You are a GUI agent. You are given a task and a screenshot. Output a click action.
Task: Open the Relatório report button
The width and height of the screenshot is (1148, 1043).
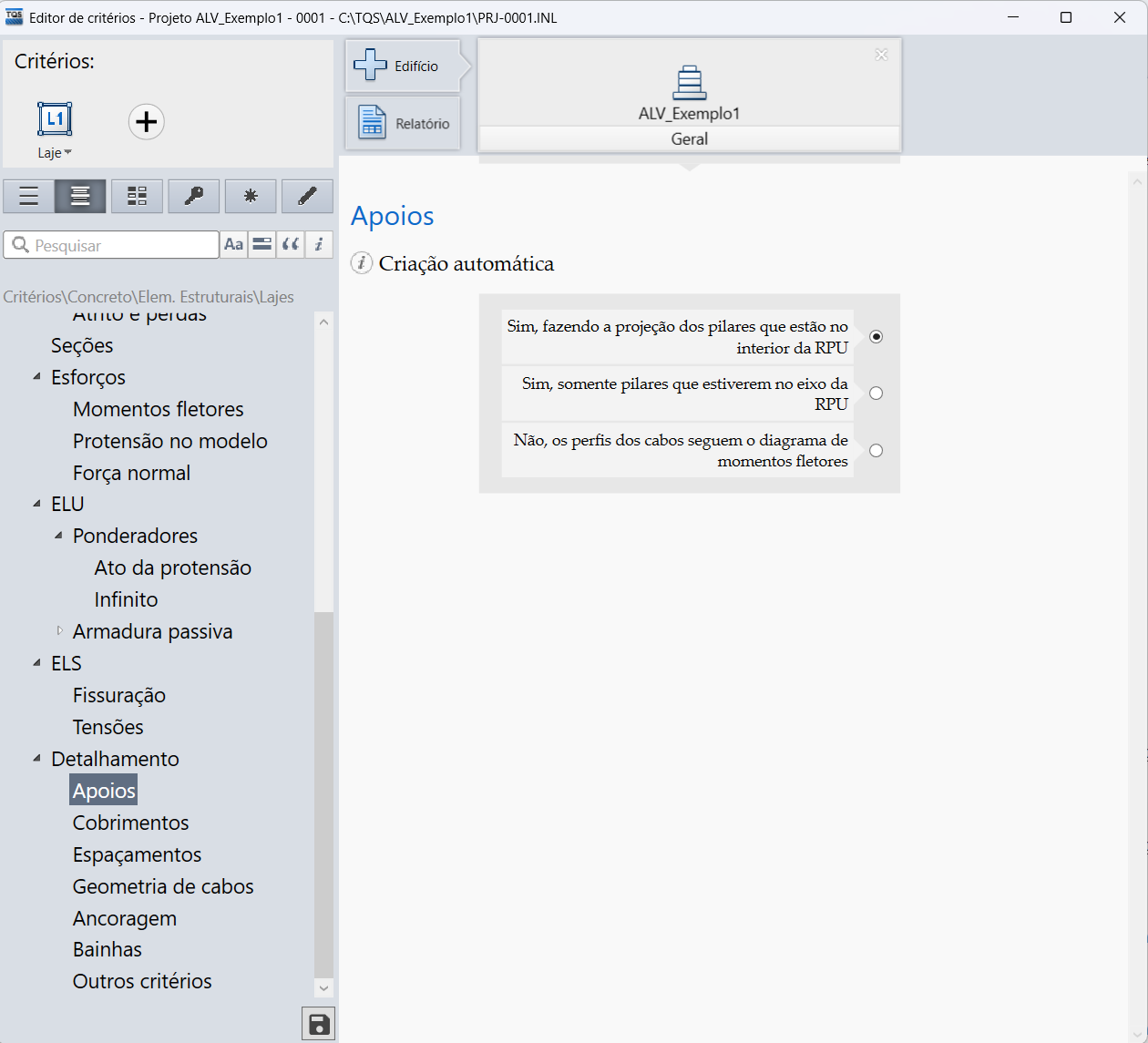[403, 123]
